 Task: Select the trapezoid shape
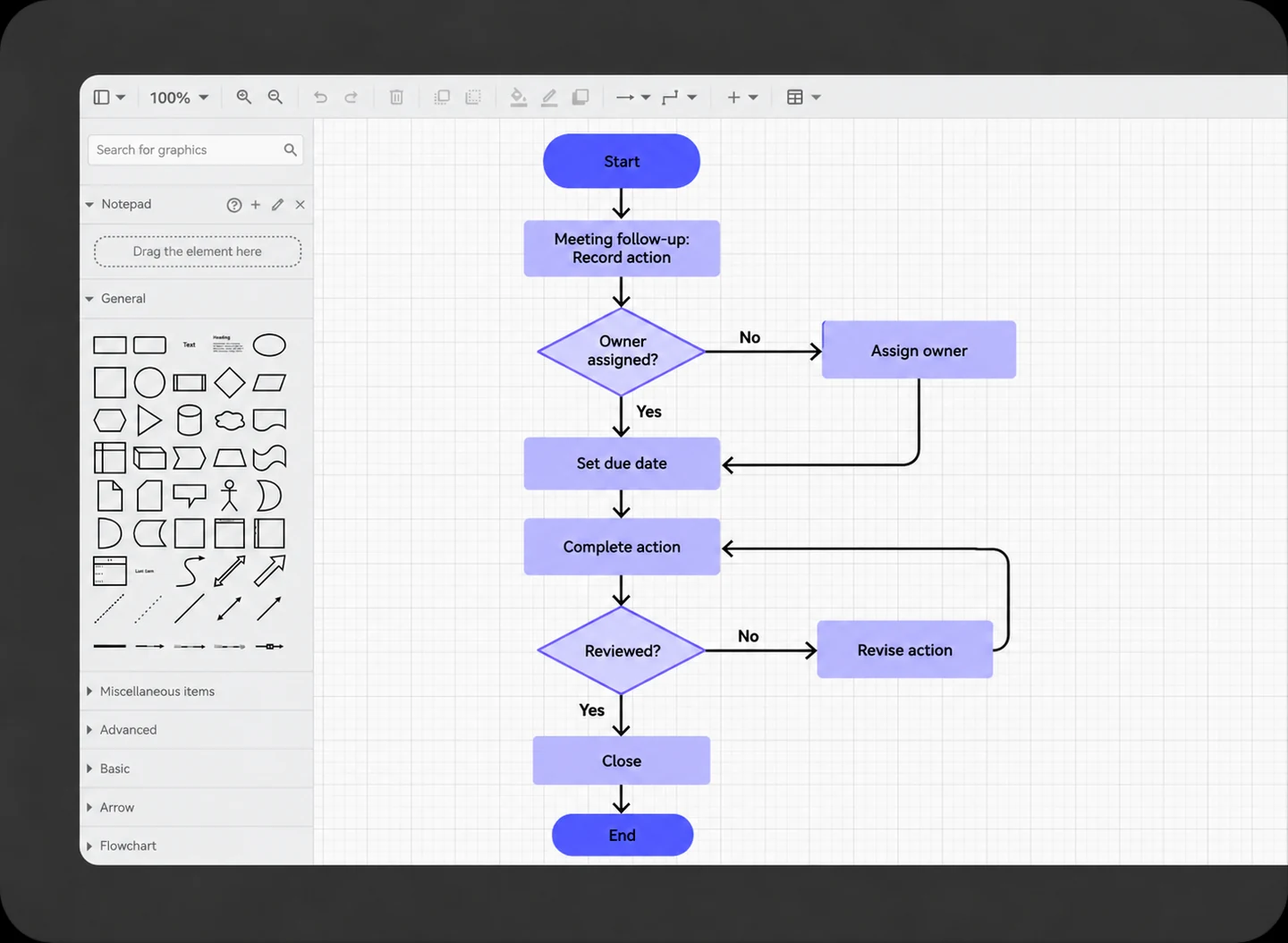point(230,458)
